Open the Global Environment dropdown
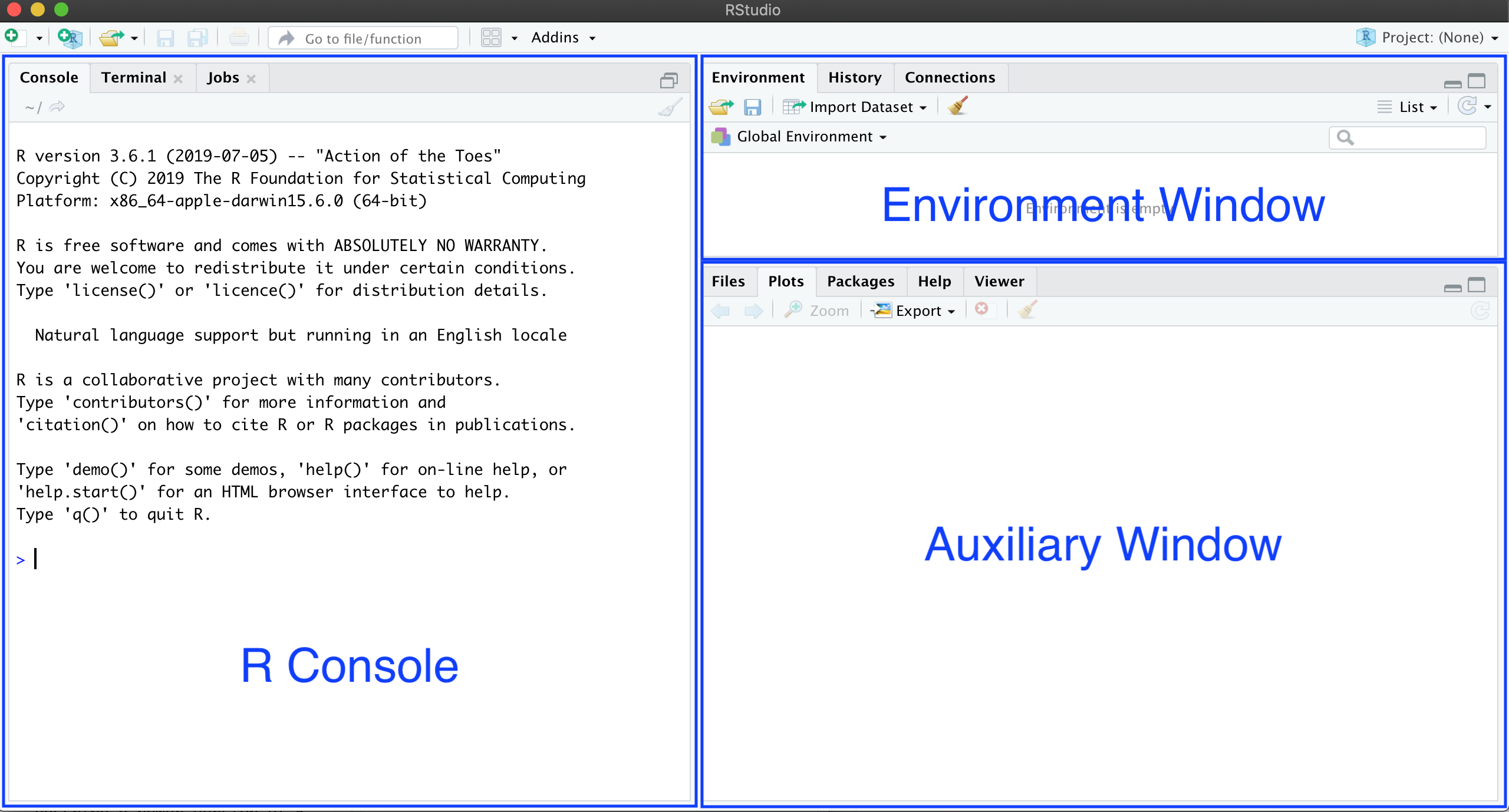 point(799,137)
